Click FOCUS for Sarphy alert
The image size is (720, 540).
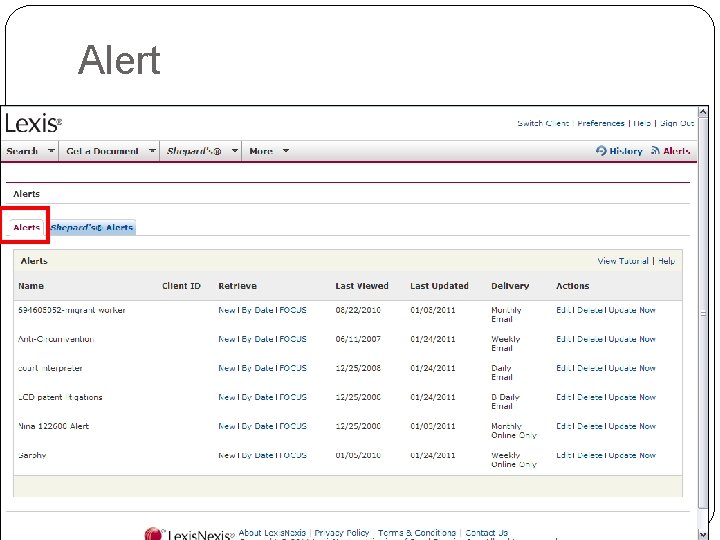(292, 455)
